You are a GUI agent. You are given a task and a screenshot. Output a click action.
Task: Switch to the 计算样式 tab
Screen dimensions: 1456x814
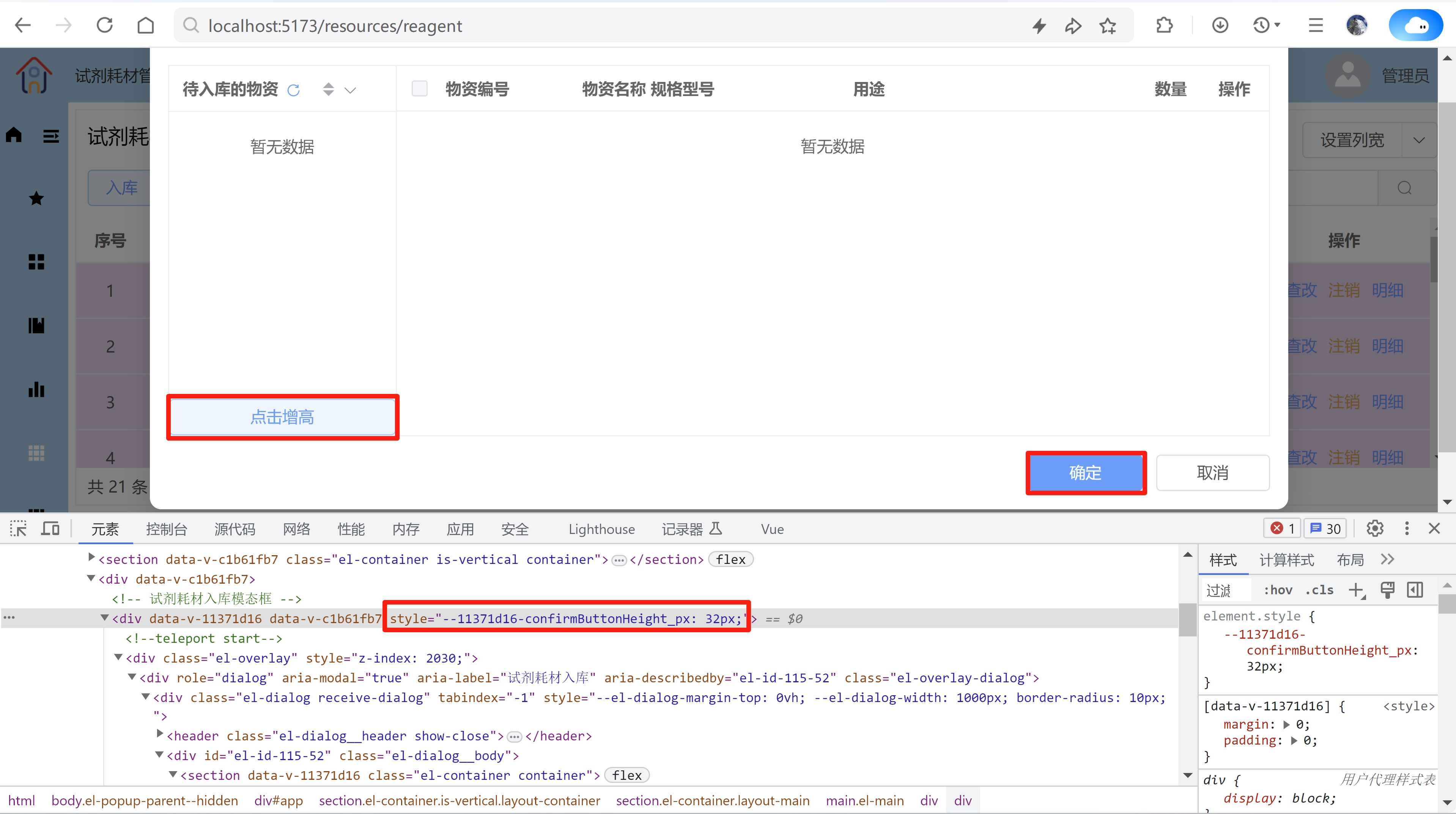[1287, 560]
